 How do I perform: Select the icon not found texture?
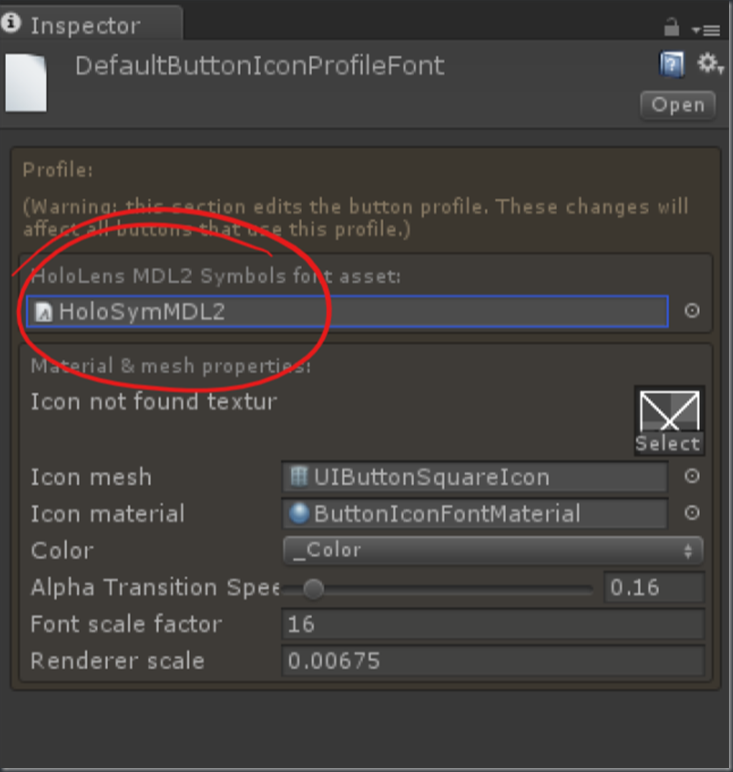(669, 420)
